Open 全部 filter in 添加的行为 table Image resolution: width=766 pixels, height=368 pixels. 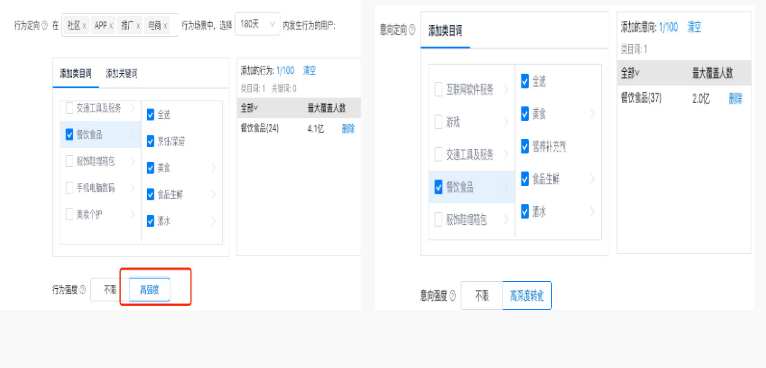[x=249, y=108]
